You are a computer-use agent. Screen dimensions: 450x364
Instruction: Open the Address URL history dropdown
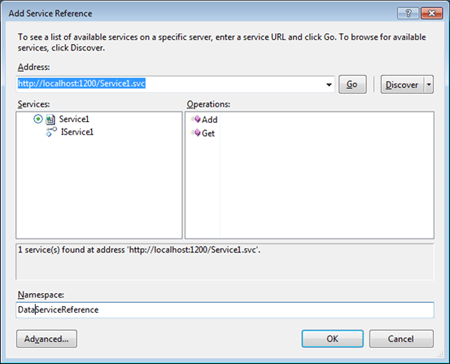coord(329,84)
